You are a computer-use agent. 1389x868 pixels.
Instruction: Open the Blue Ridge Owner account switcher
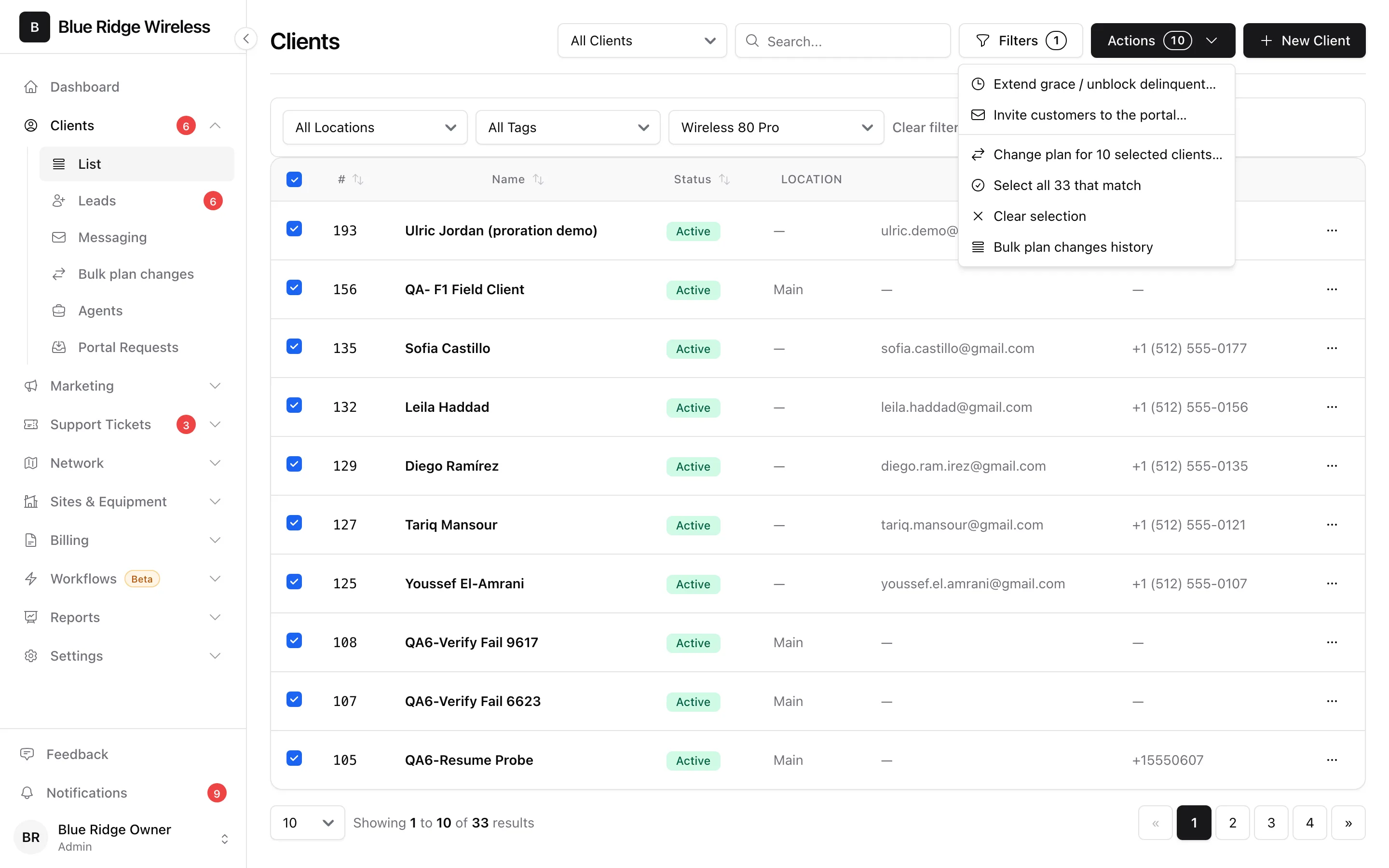point(123,838)
